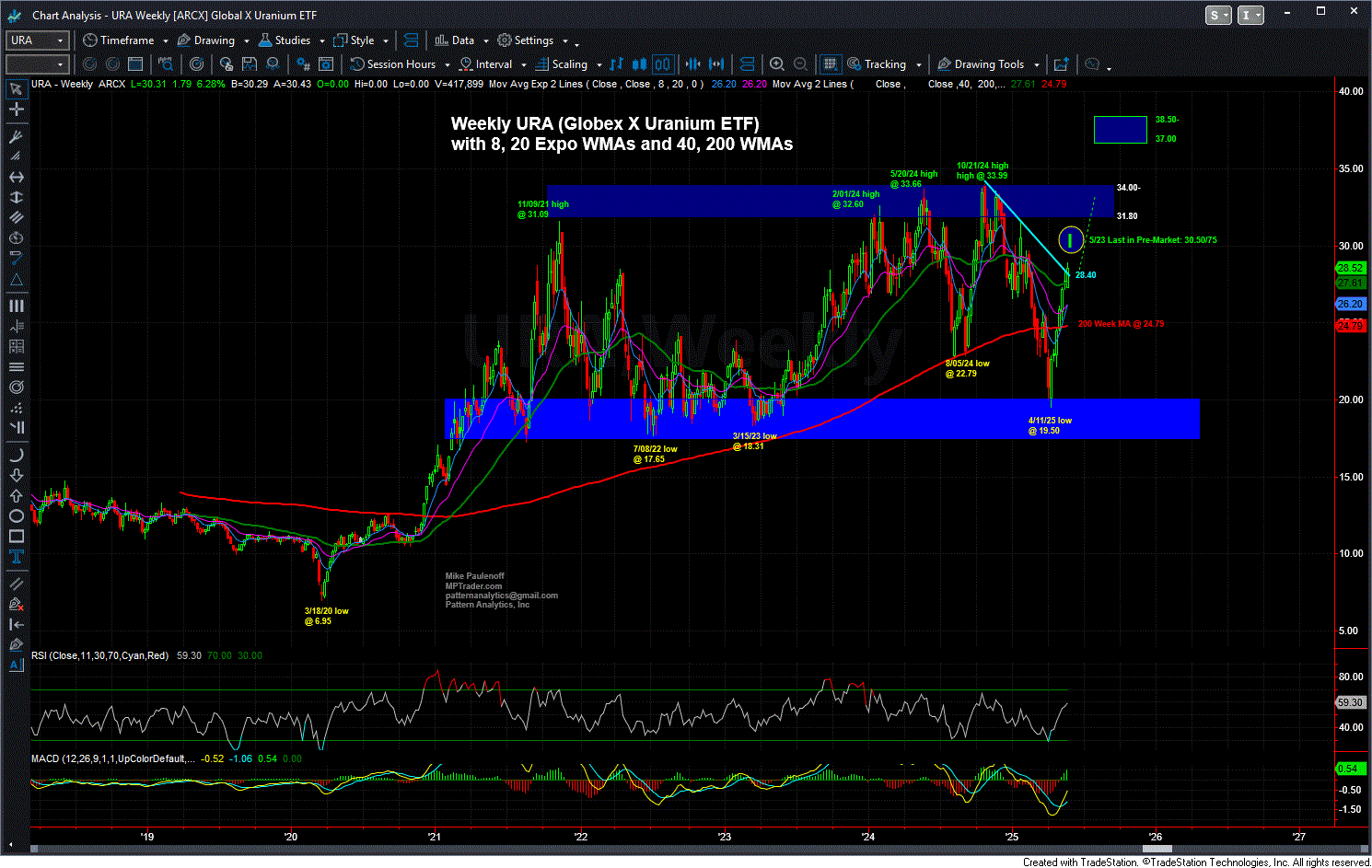Toggle the candlestick bar type
This screenshot has height=868, width=1372.
(640, 64)
